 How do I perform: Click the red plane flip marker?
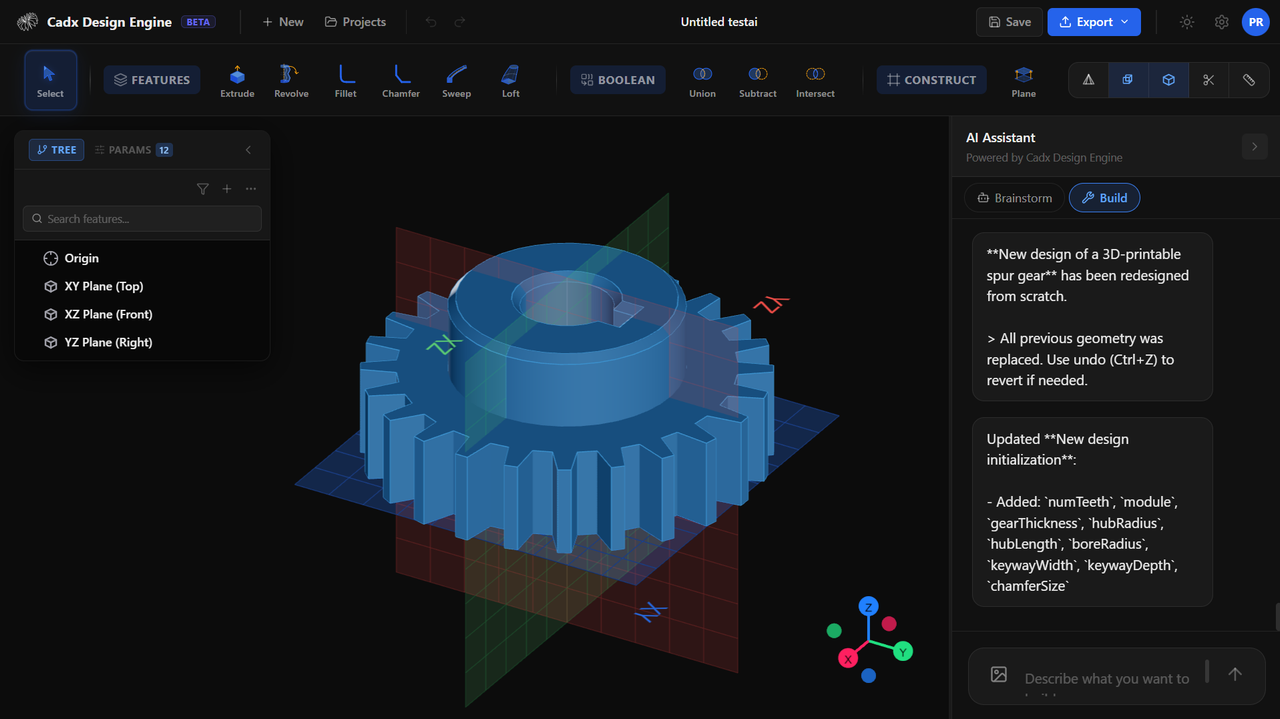pos(771,303)
